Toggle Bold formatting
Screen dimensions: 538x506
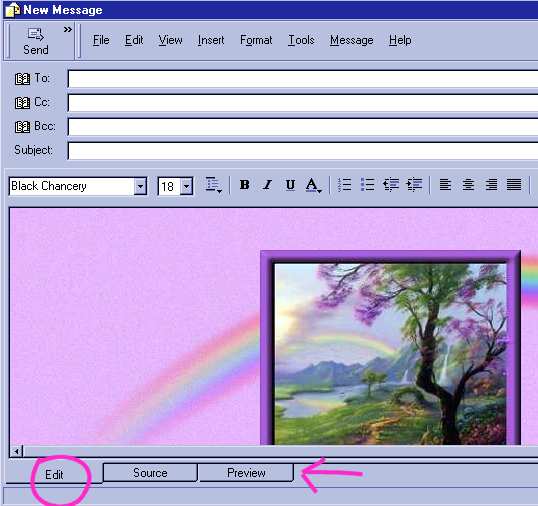[x=245, y=185]
